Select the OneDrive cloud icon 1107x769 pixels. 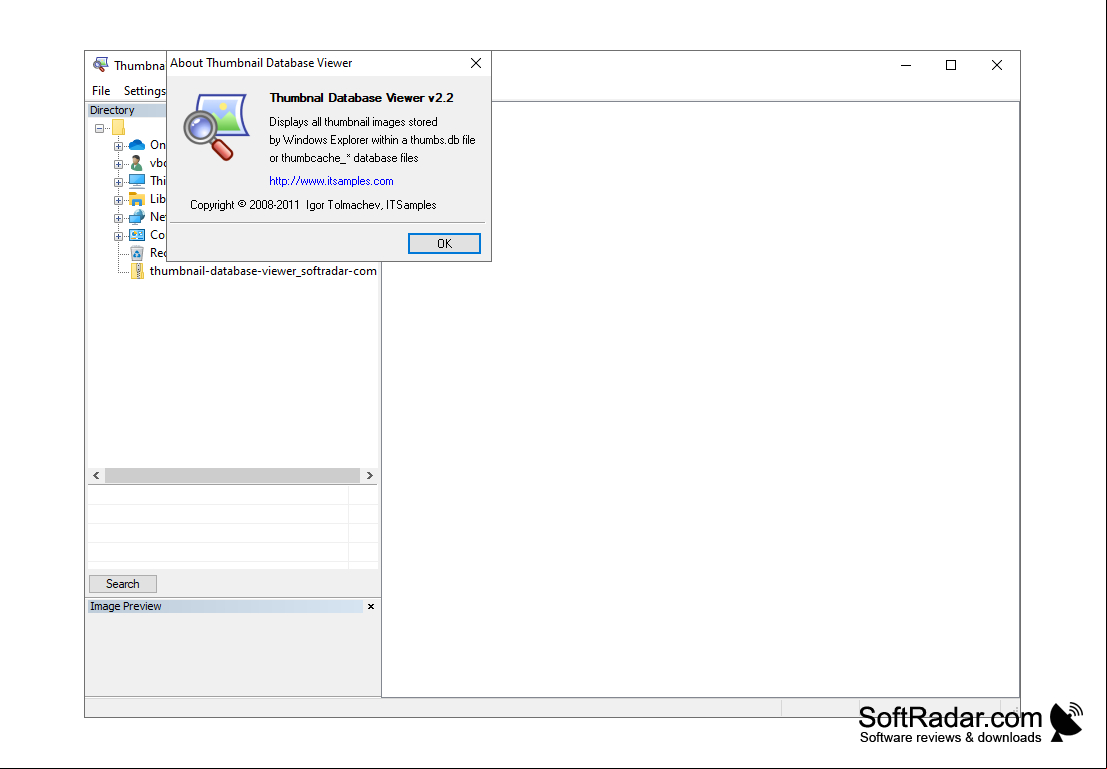[x=137, y=145]
